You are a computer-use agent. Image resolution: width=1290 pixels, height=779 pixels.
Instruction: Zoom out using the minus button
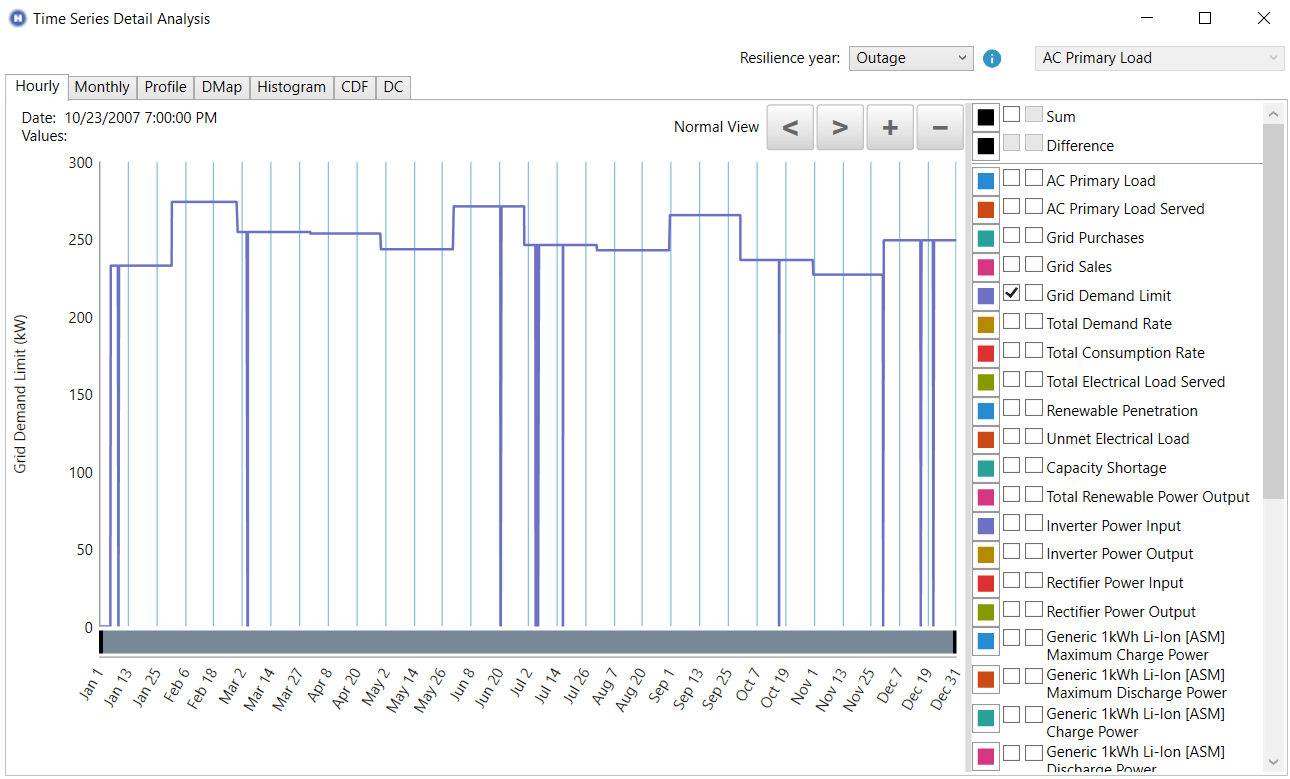[x=939, y=127]
